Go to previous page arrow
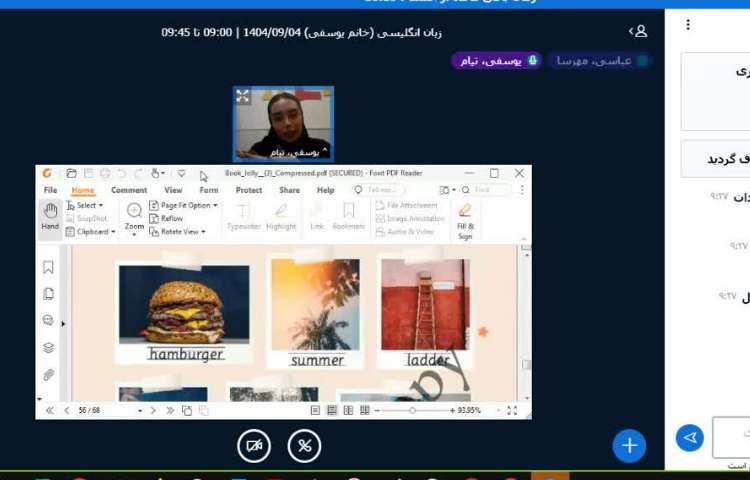This screenshot has width=750, height=480. coord(66,410)
